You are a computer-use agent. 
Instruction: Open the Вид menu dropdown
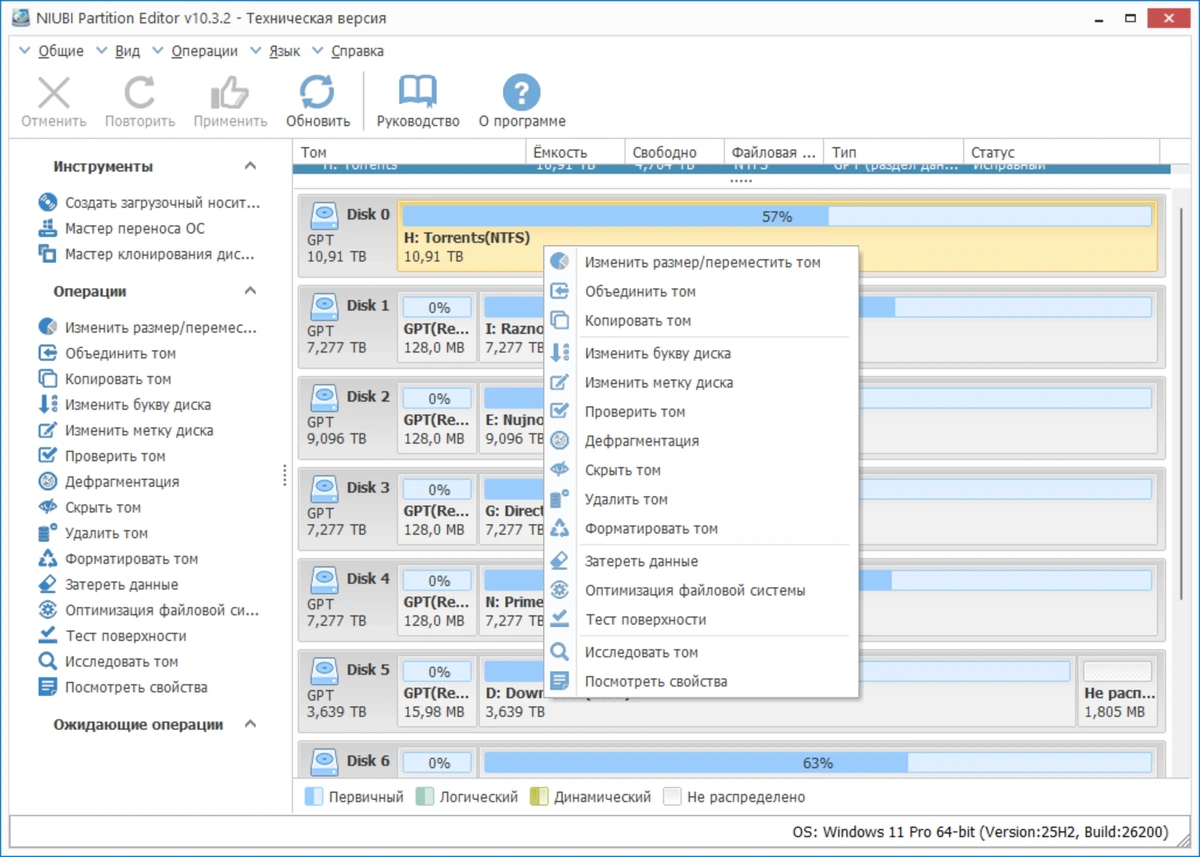pos(118,51)
